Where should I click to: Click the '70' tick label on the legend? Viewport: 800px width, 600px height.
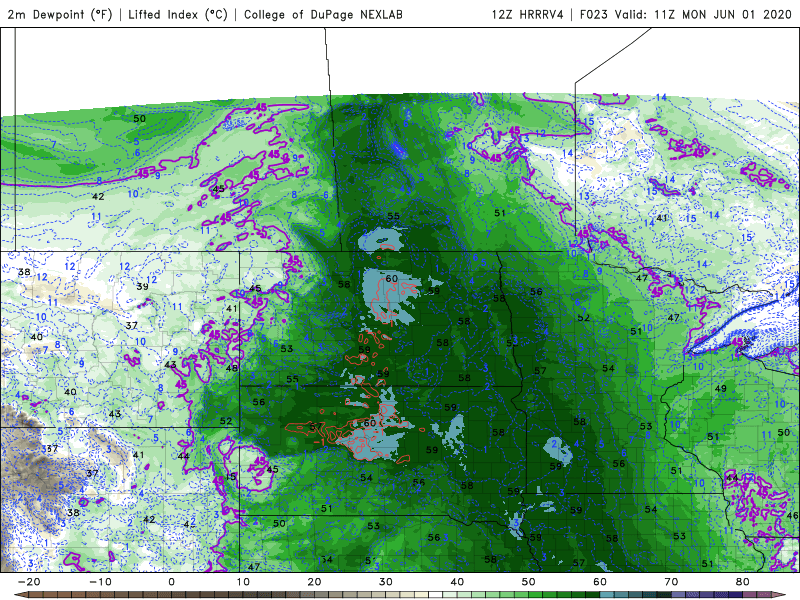tap(671, 582)
